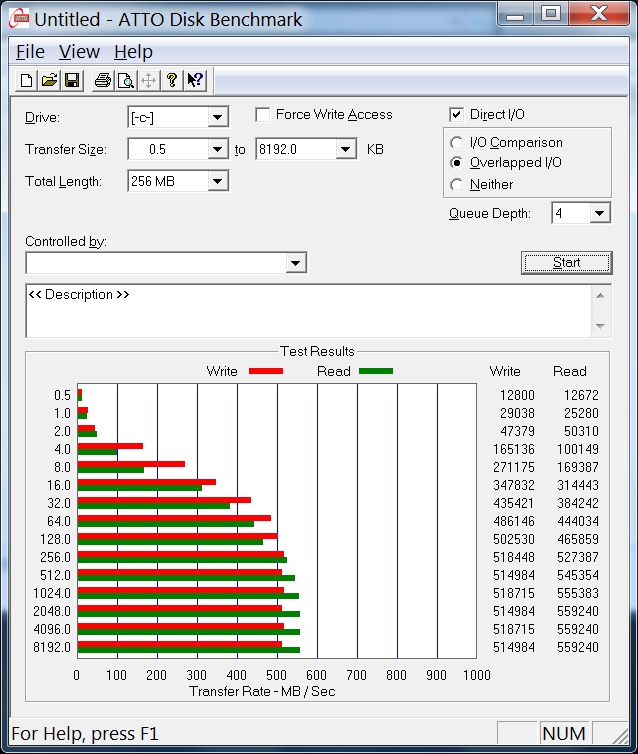Click the Print Preview toolbar icon
This screenshot has width=638, height=754.
tap(125, 80)
